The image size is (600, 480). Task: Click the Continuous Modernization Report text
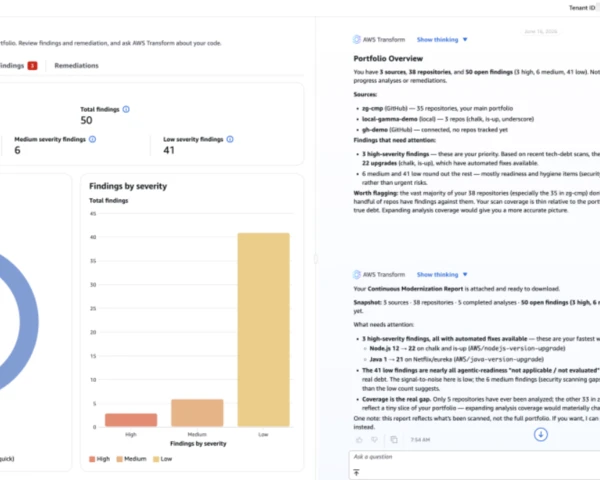pos(416,289)
